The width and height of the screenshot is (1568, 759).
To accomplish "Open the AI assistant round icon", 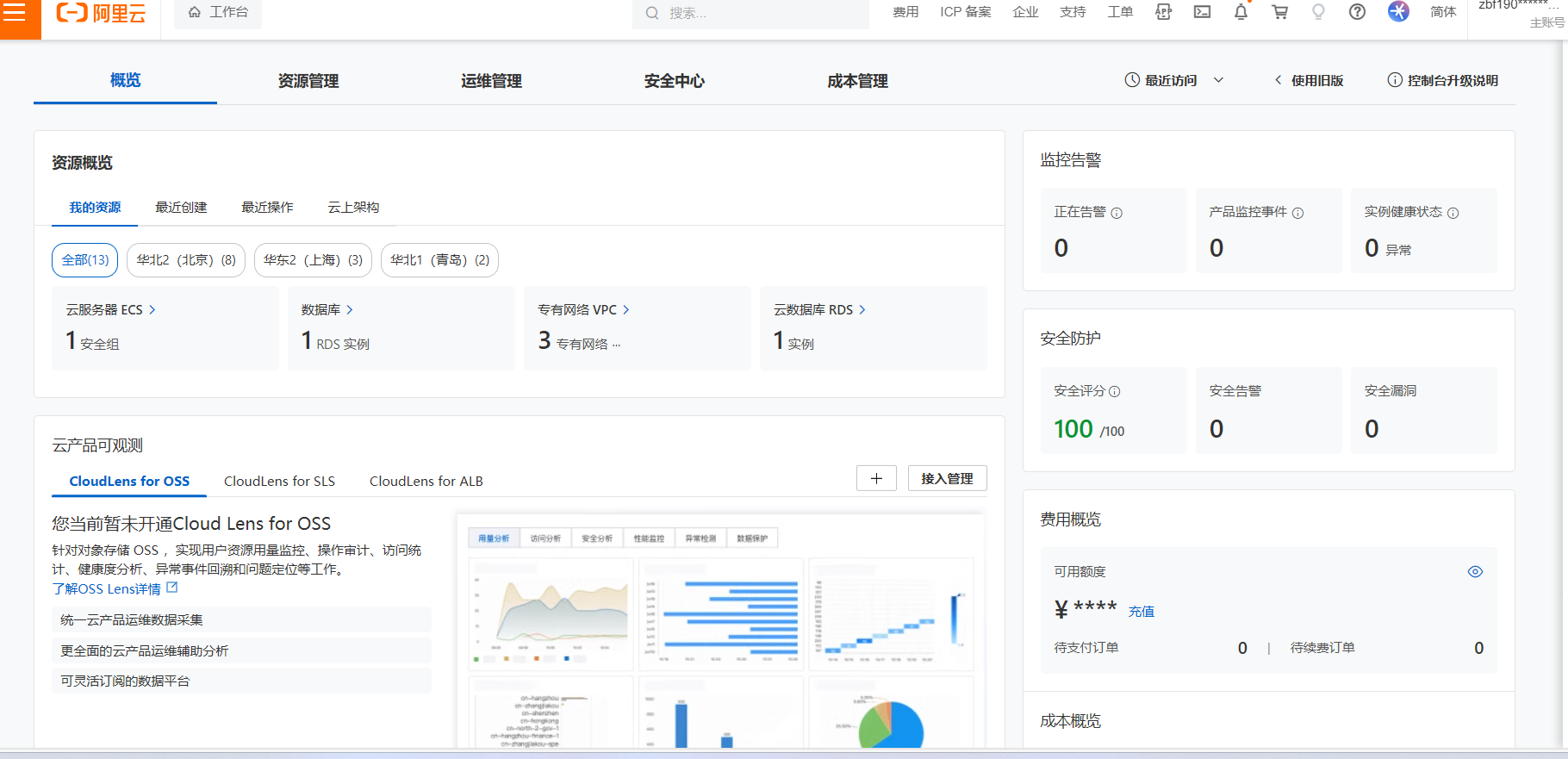I will pos(1398,11).
